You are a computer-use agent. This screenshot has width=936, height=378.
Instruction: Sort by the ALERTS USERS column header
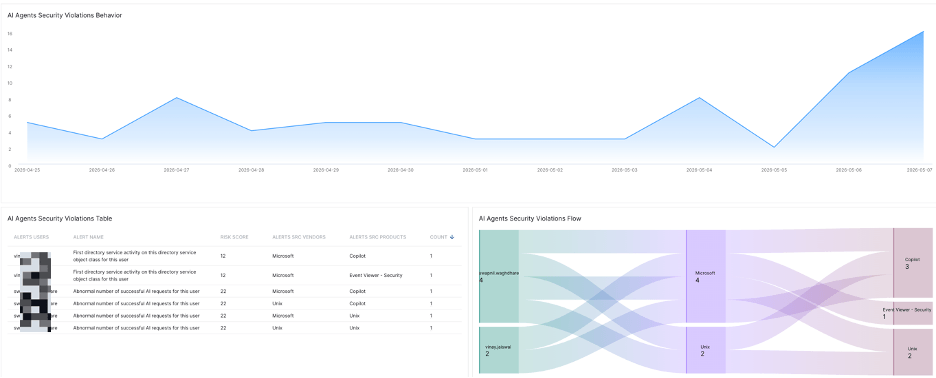[31, 237]
